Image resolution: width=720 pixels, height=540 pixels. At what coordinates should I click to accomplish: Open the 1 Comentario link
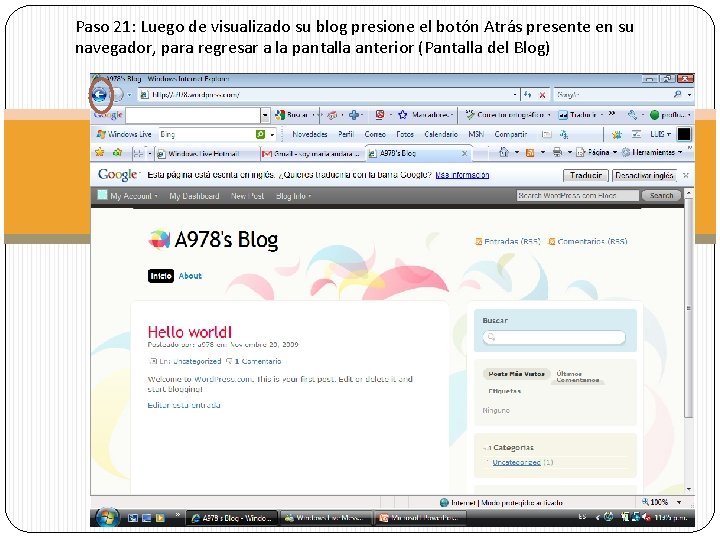point(258,361)
